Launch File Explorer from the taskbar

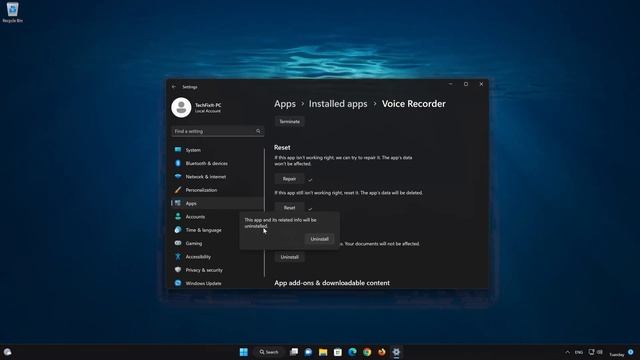point(323,352)
